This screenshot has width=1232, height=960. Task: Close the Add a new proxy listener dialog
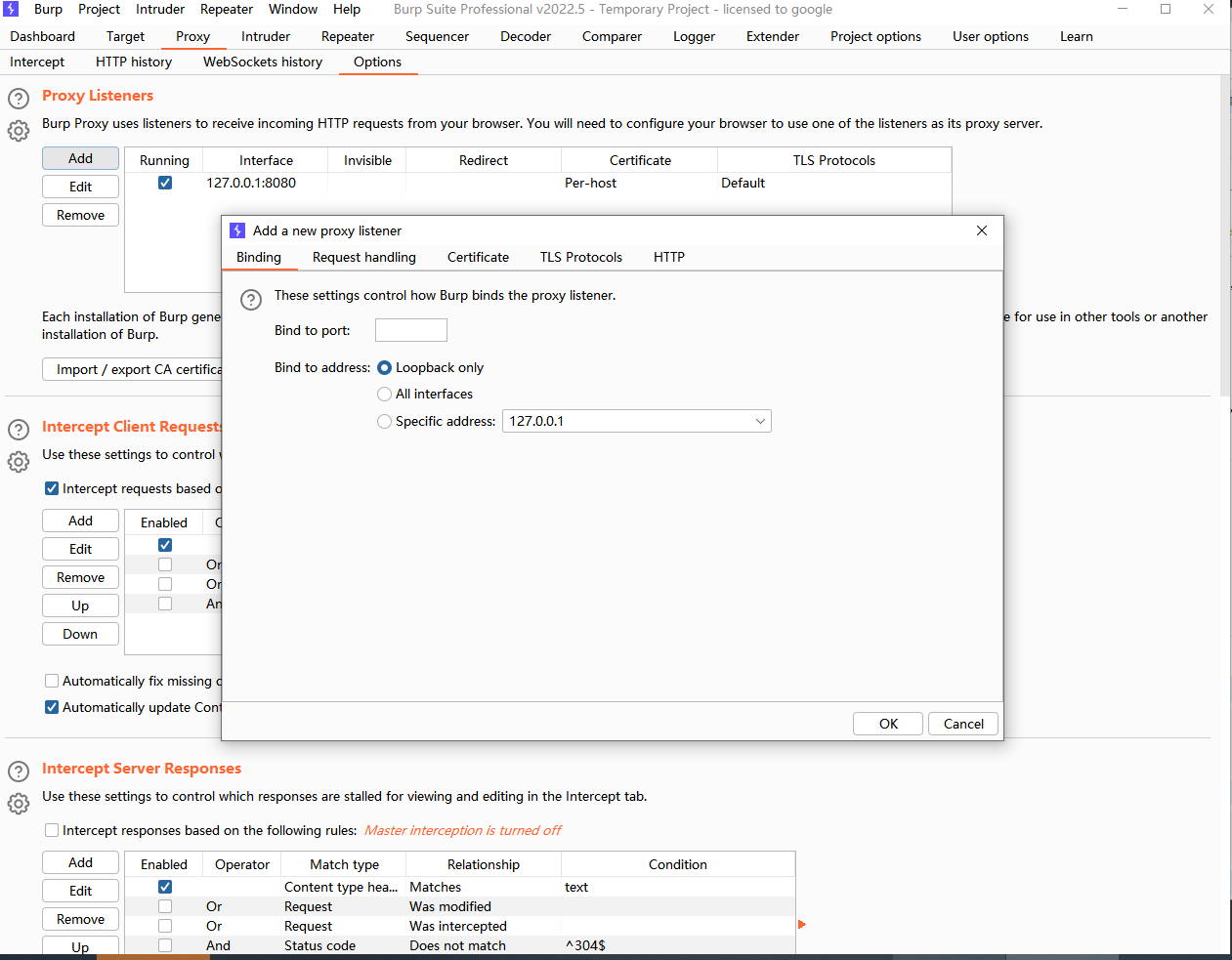[982, 230]
